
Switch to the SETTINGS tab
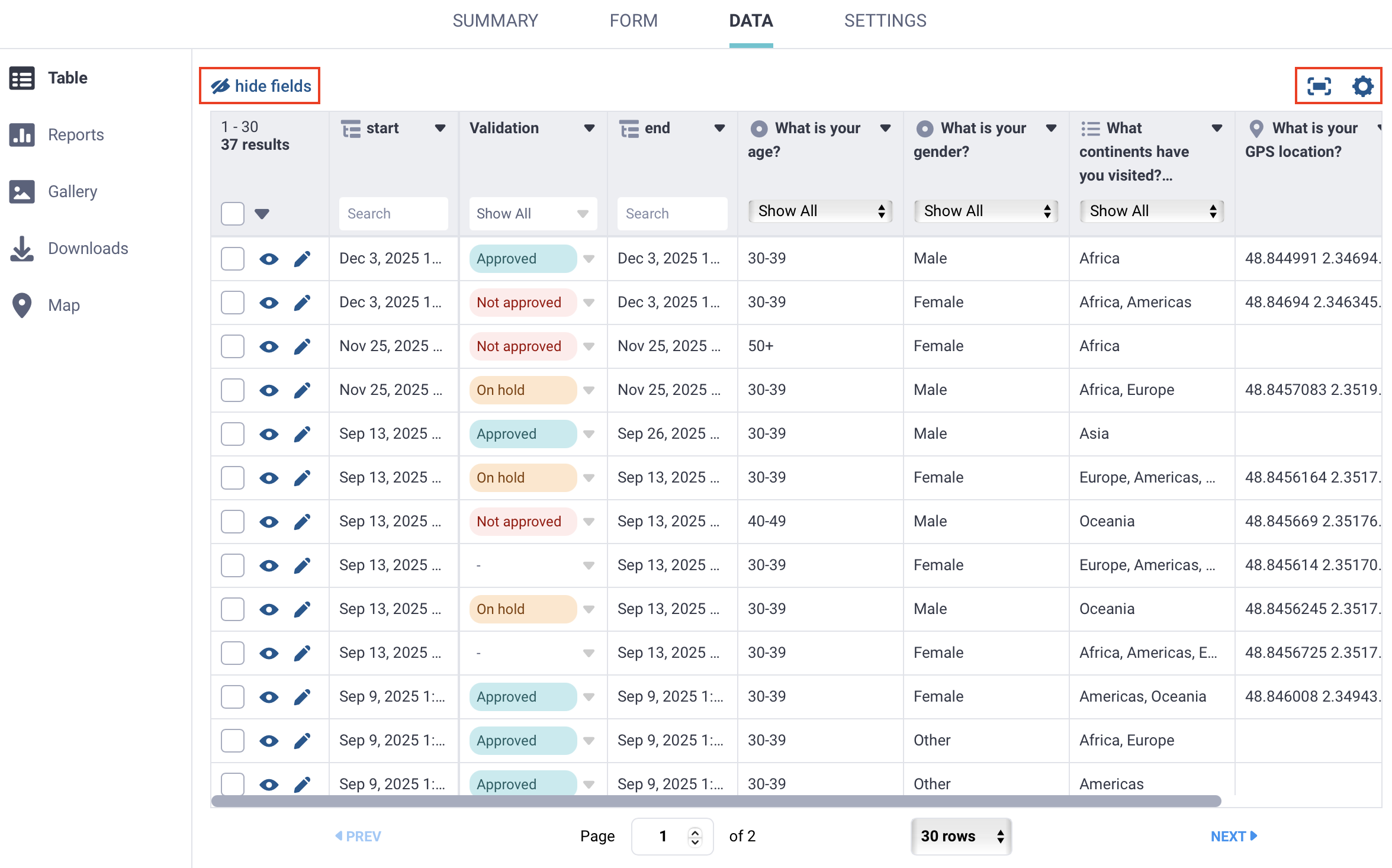coord(885,21)
